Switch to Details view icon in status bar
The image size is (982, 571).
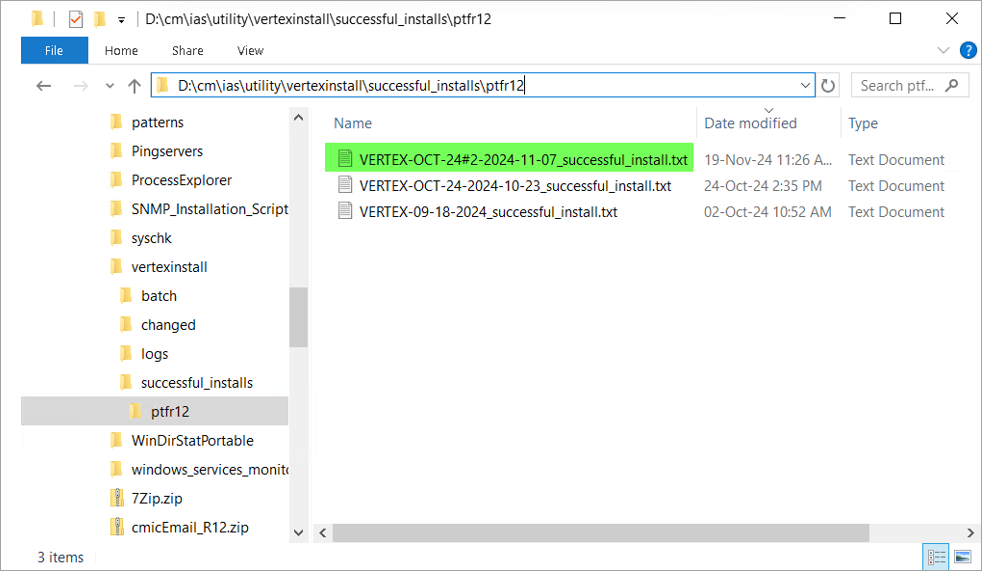click(x=937, y=557)
